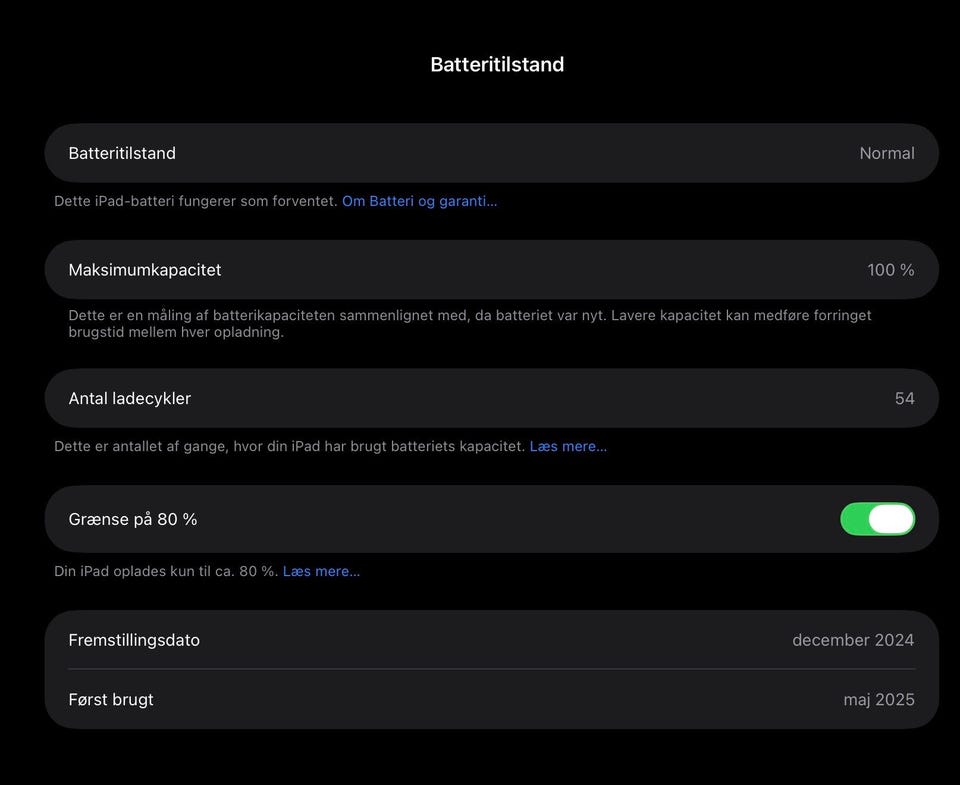Click the Normal status value

[886, 153]
